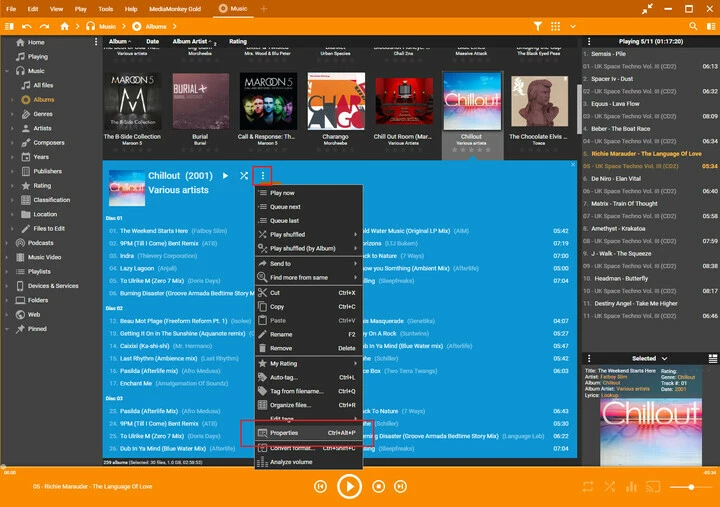Click the Lyrics Lookup link

point(609,395)
